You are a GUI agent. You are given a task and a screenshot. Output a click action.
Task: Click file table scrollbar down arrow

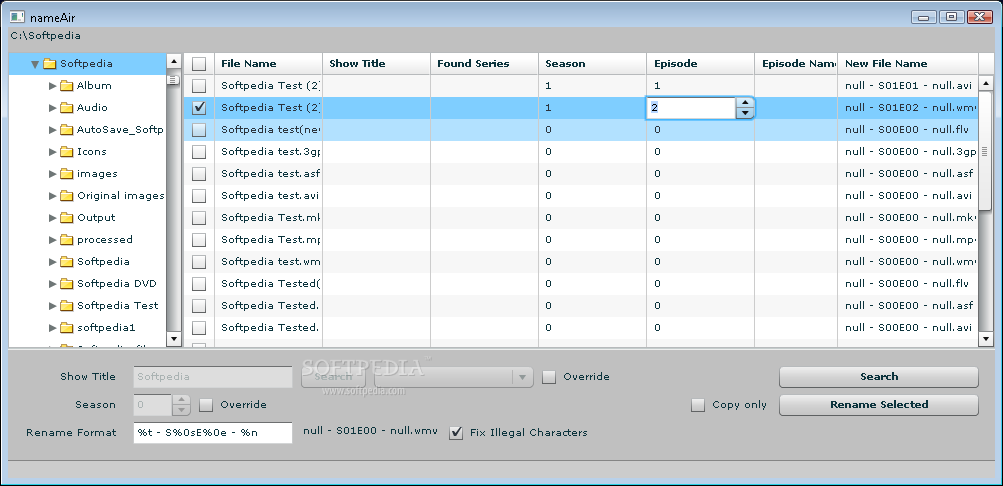pos(985,339)
